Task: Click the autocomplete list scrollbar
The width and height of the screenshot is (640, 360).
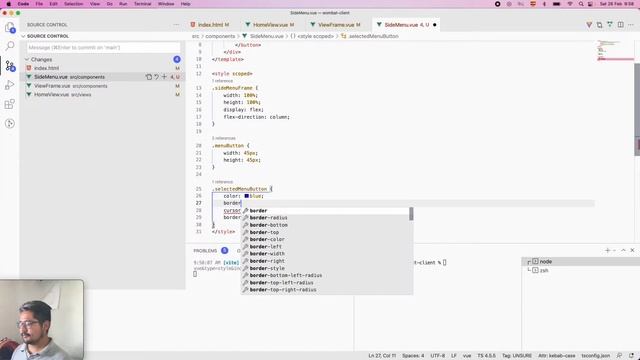Action: [x=411, y=213]
